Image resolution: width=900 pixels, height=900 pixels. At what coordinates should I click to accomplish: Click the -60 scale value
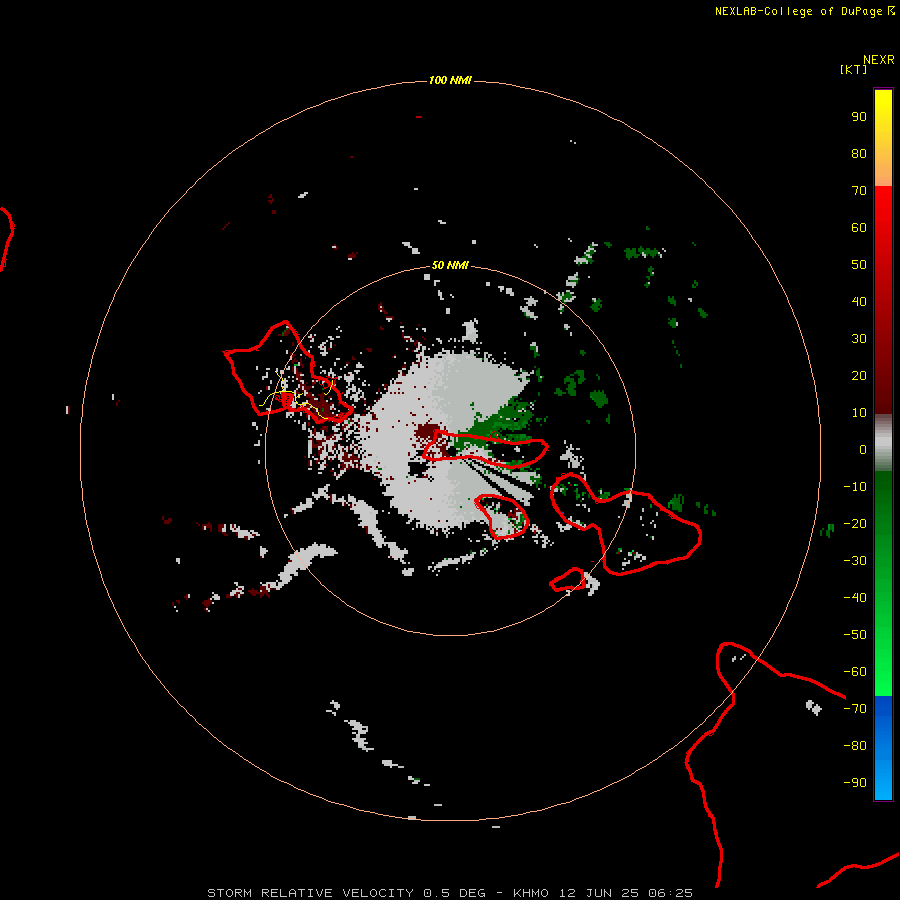coord(855,672)
